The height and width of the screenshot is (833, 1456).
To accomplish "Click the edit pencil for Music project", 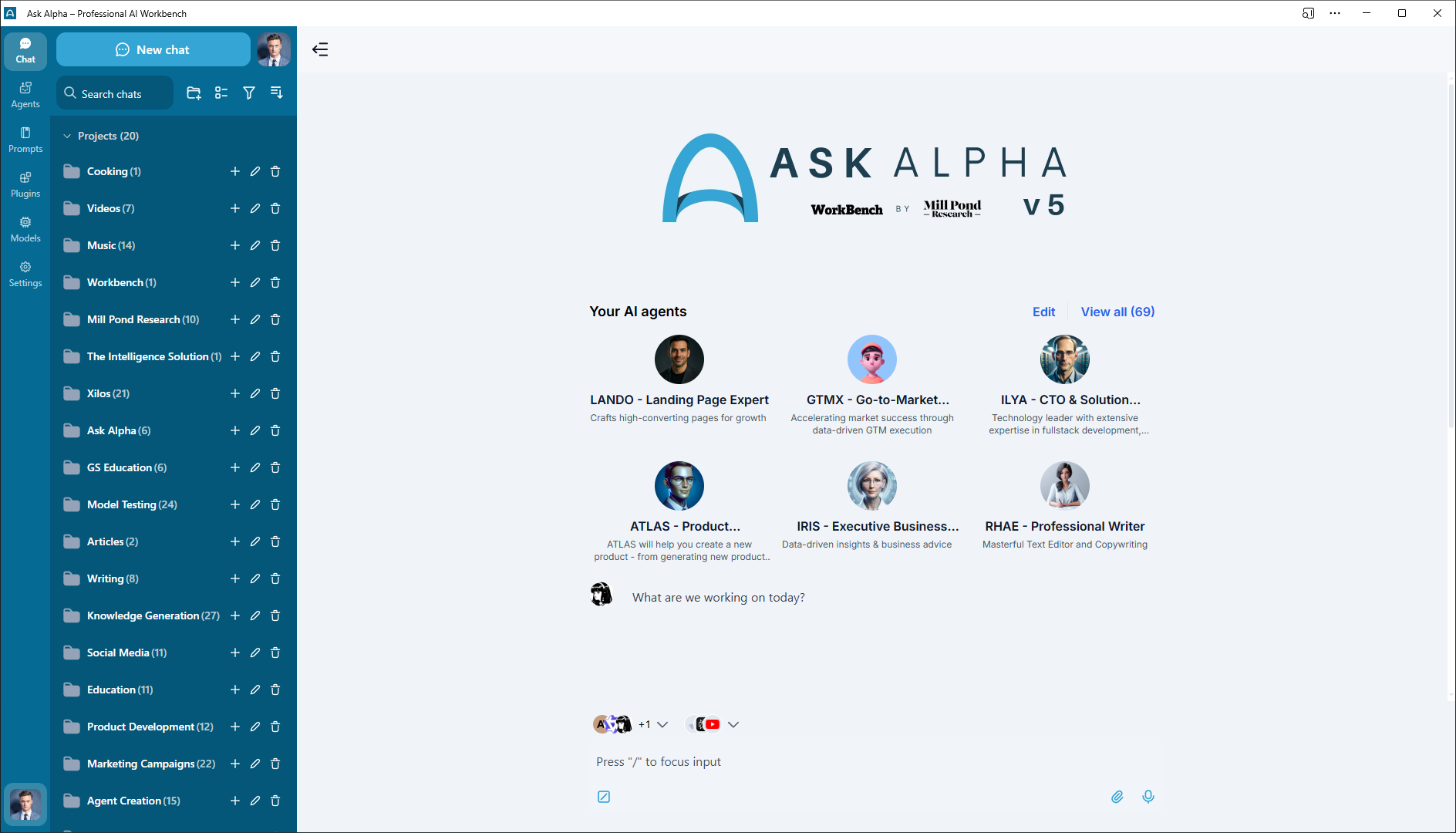I will [x=255, y=245].
